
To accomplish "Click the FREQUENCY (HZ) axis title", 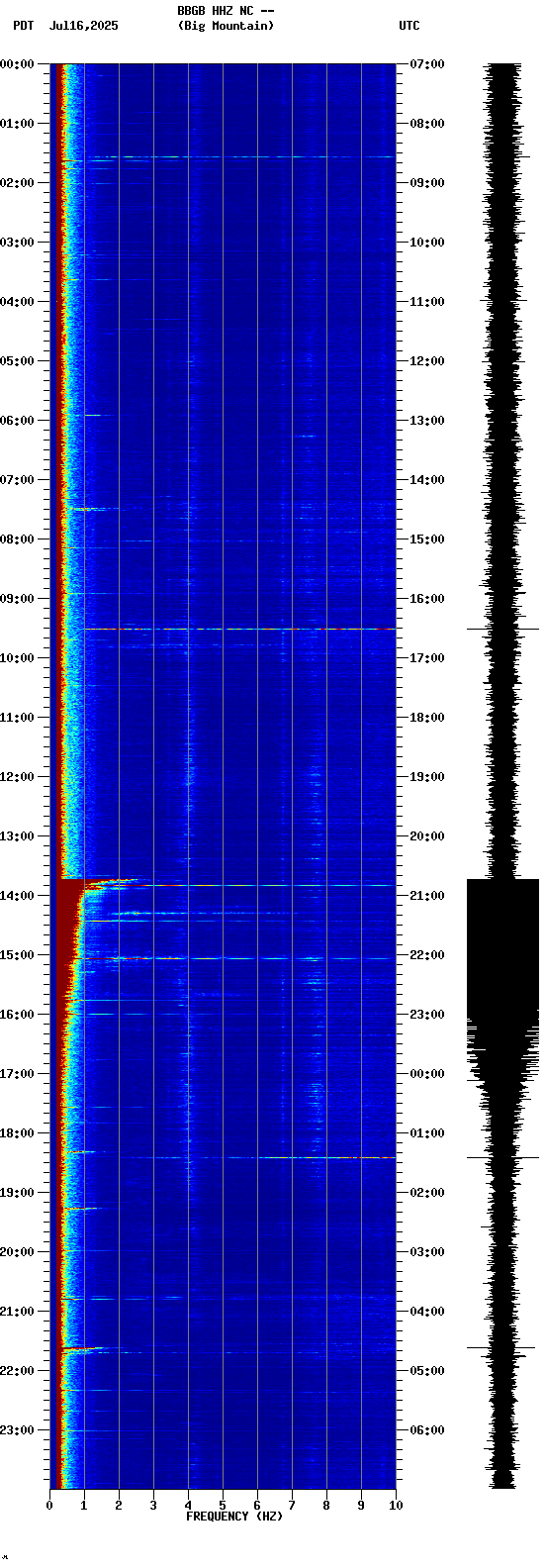I will point(234,1517).
